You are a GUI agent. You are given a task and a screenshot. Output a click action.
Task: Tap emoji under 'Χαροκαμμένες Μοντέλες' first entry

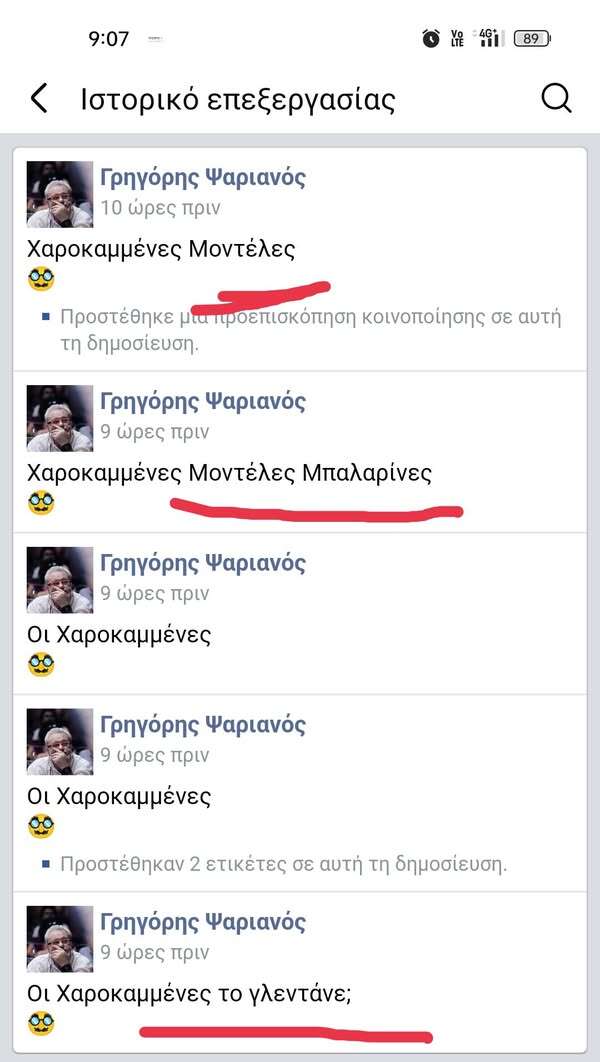point(41,279)
